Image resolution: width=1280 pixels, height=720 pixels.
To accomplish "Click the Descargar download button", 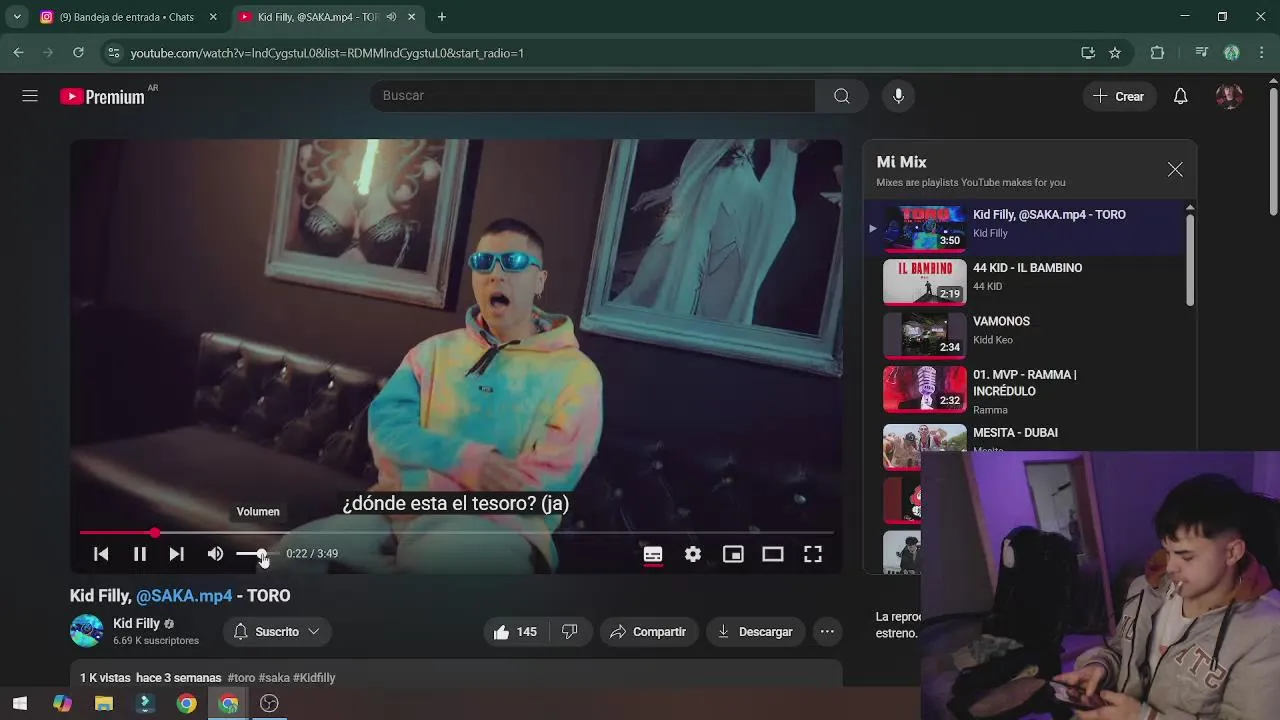I will point(755,632).
